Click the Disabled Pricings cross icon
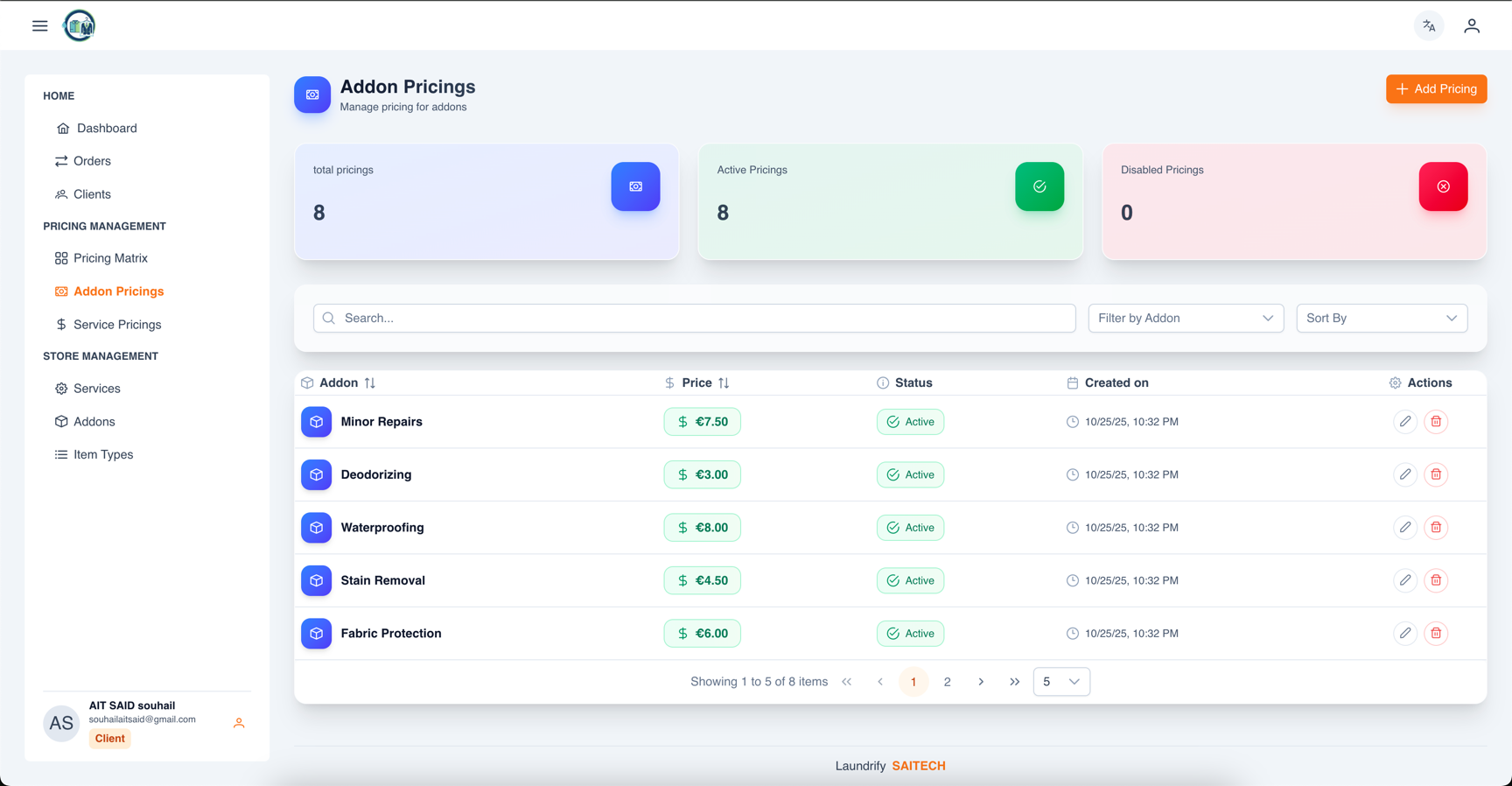1512x786 pixels. 1443,186
